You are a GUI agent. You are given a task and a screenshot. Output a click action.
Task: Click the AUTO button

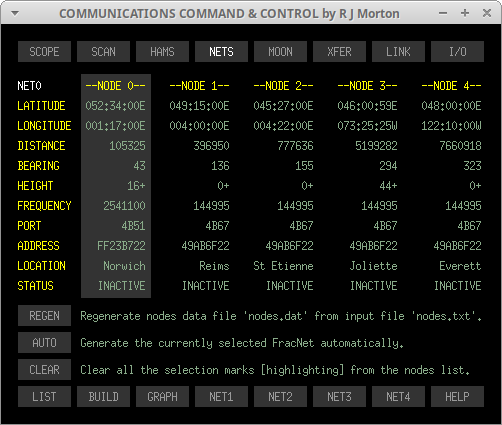pos(44,342)
